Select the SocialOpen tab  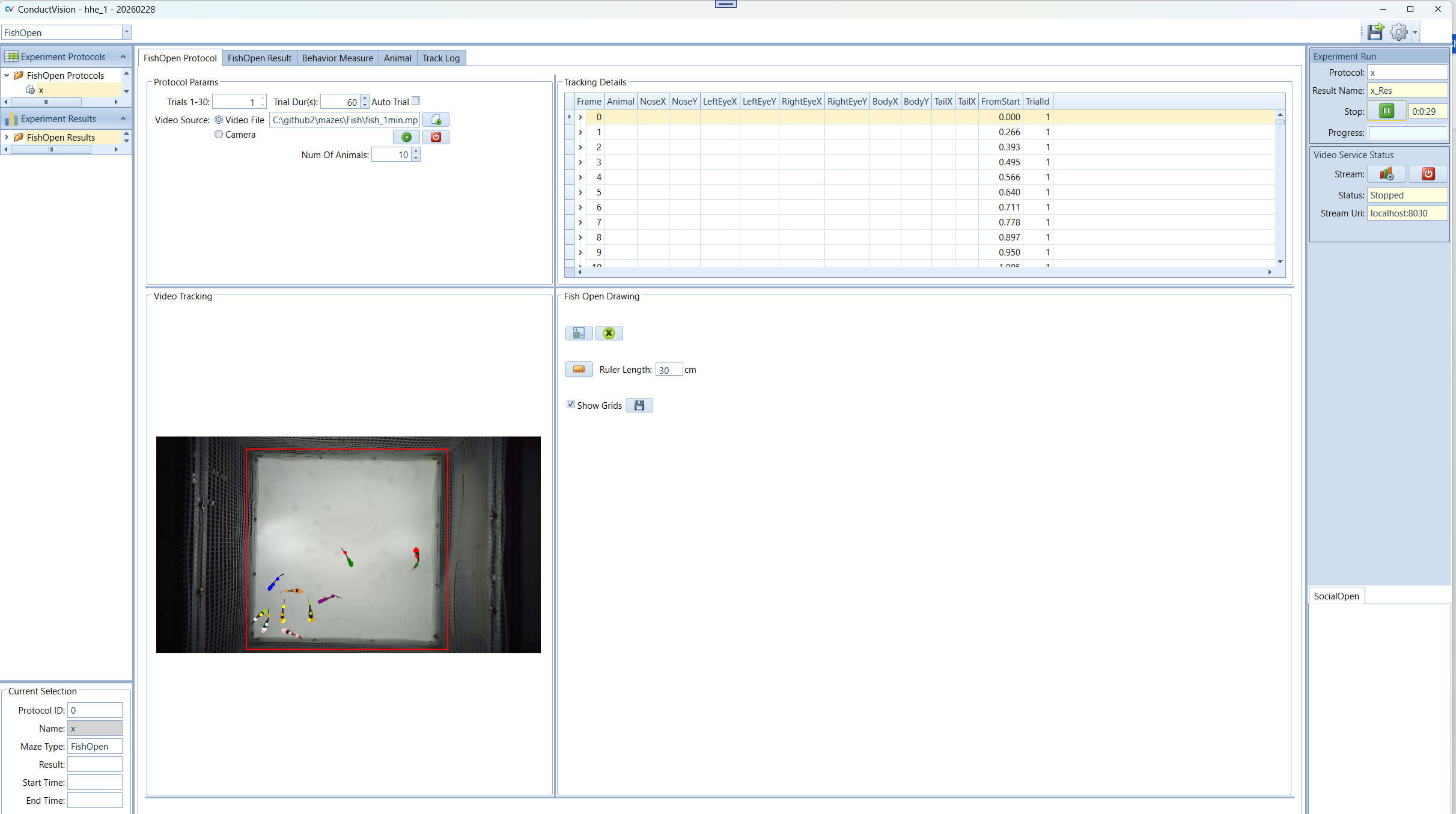[x=1336, y=596]
